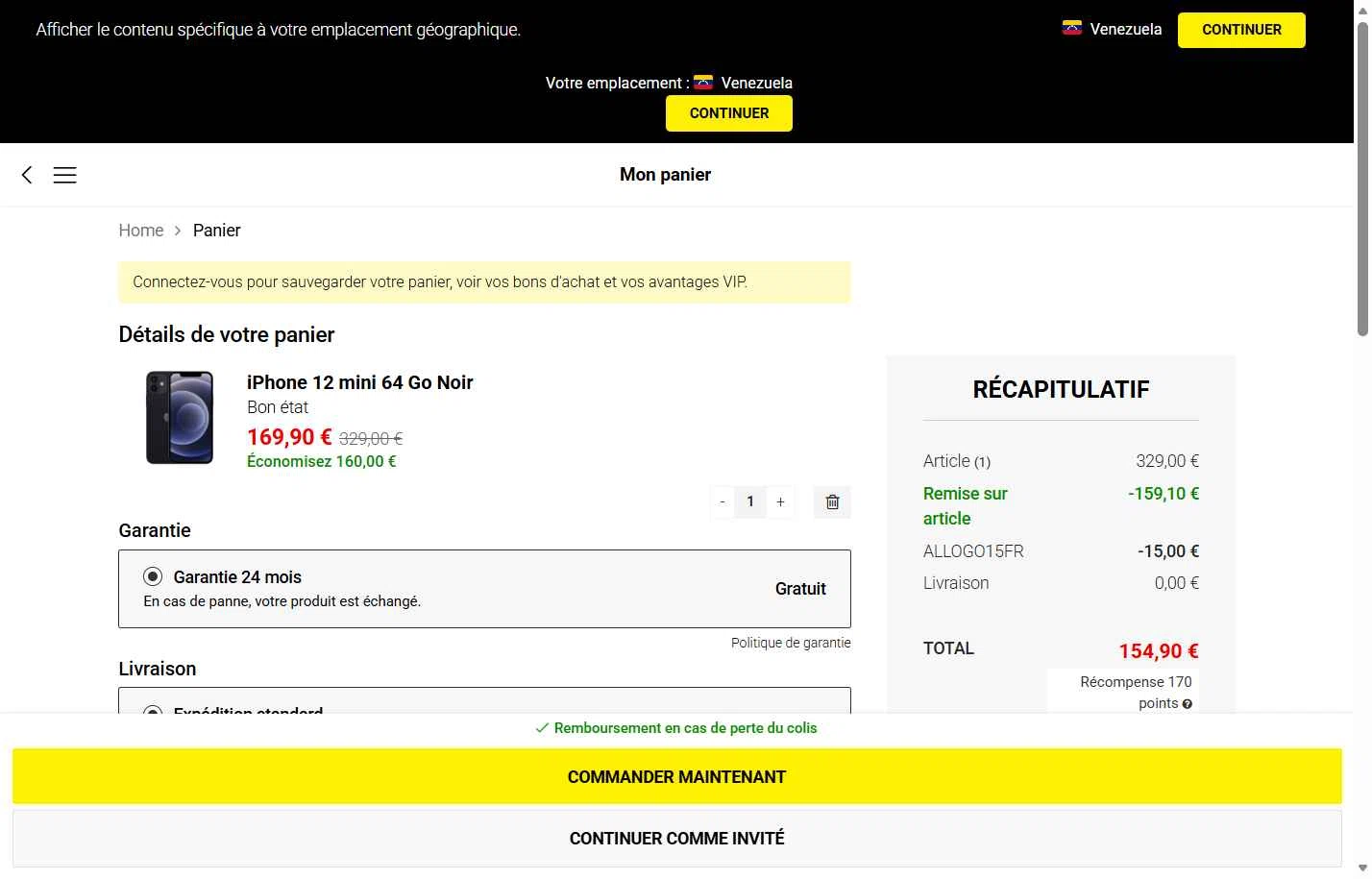Click COMMANDER MAINTENANT button
Viewport: 1372px width, 879px height.
[x=676, y=776]
